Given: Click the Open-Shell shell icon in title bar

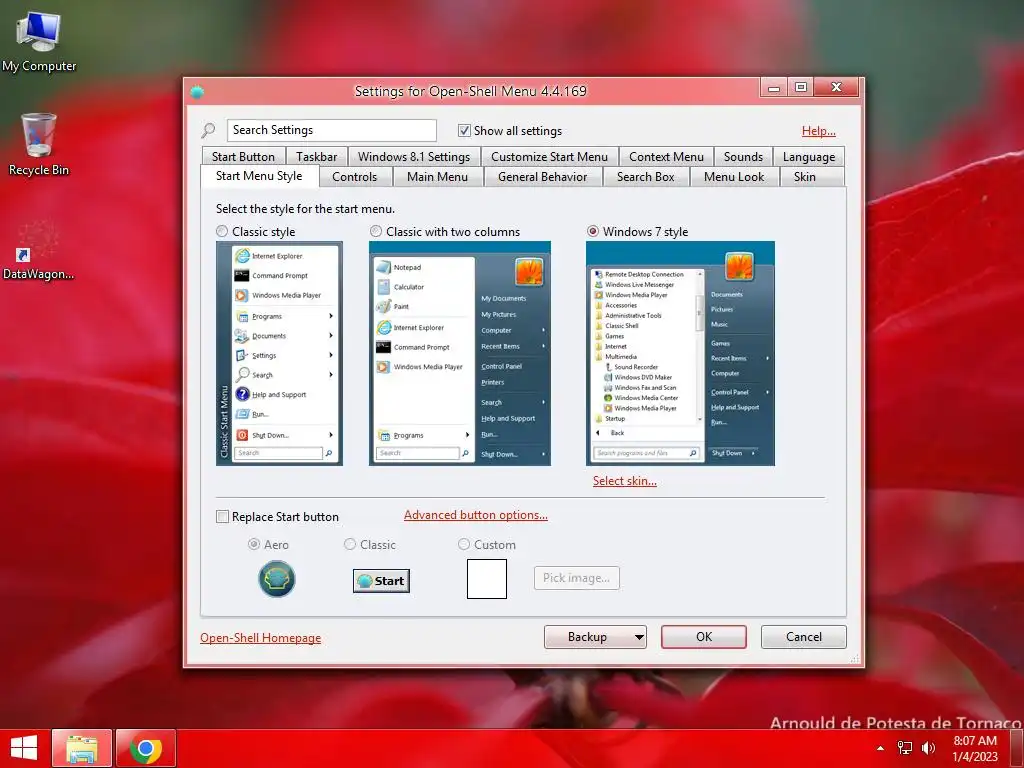Looking at the screenshot, I should pyautogui.click(x=197, y=92).
